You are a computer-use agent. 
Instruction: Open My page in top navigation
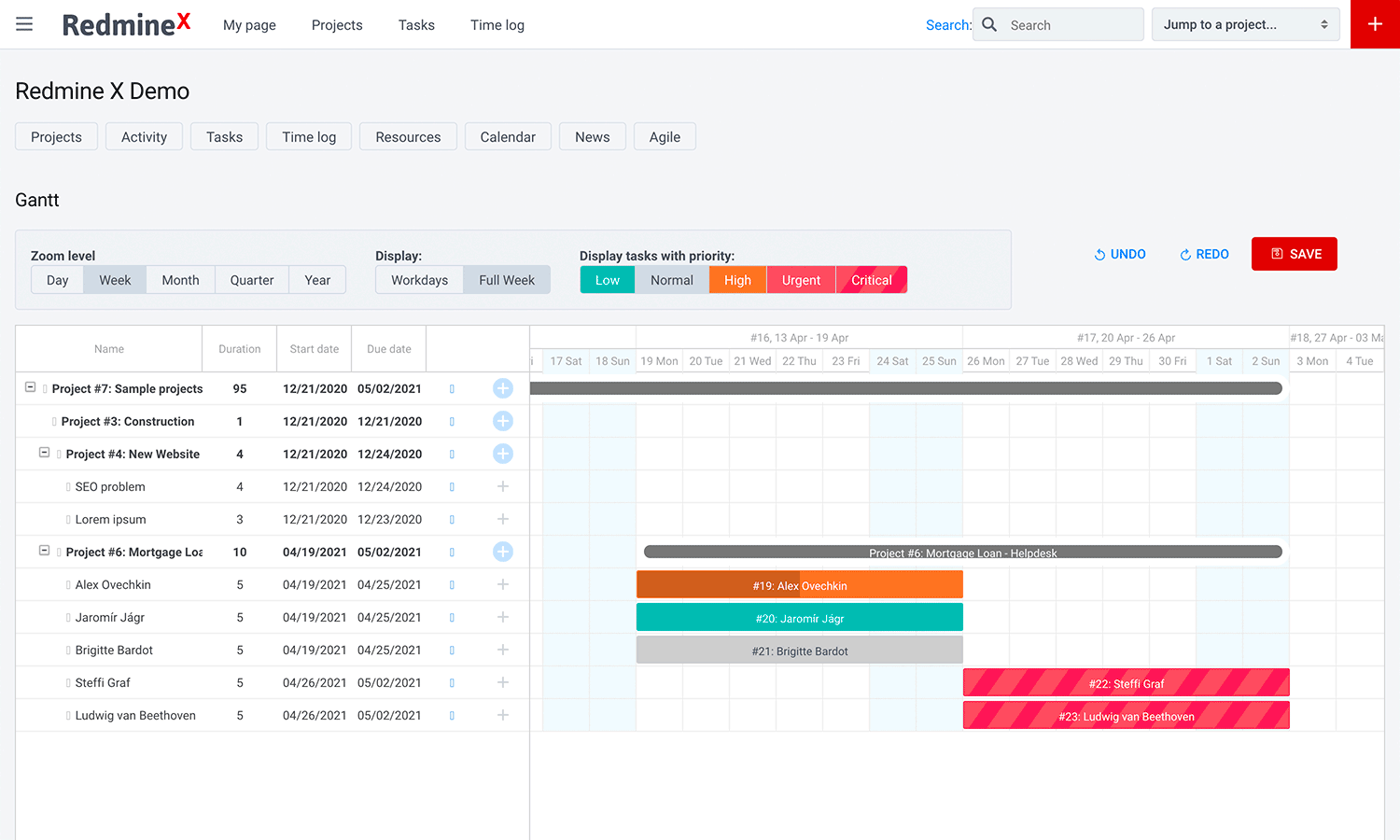click(x=249, y=25)
